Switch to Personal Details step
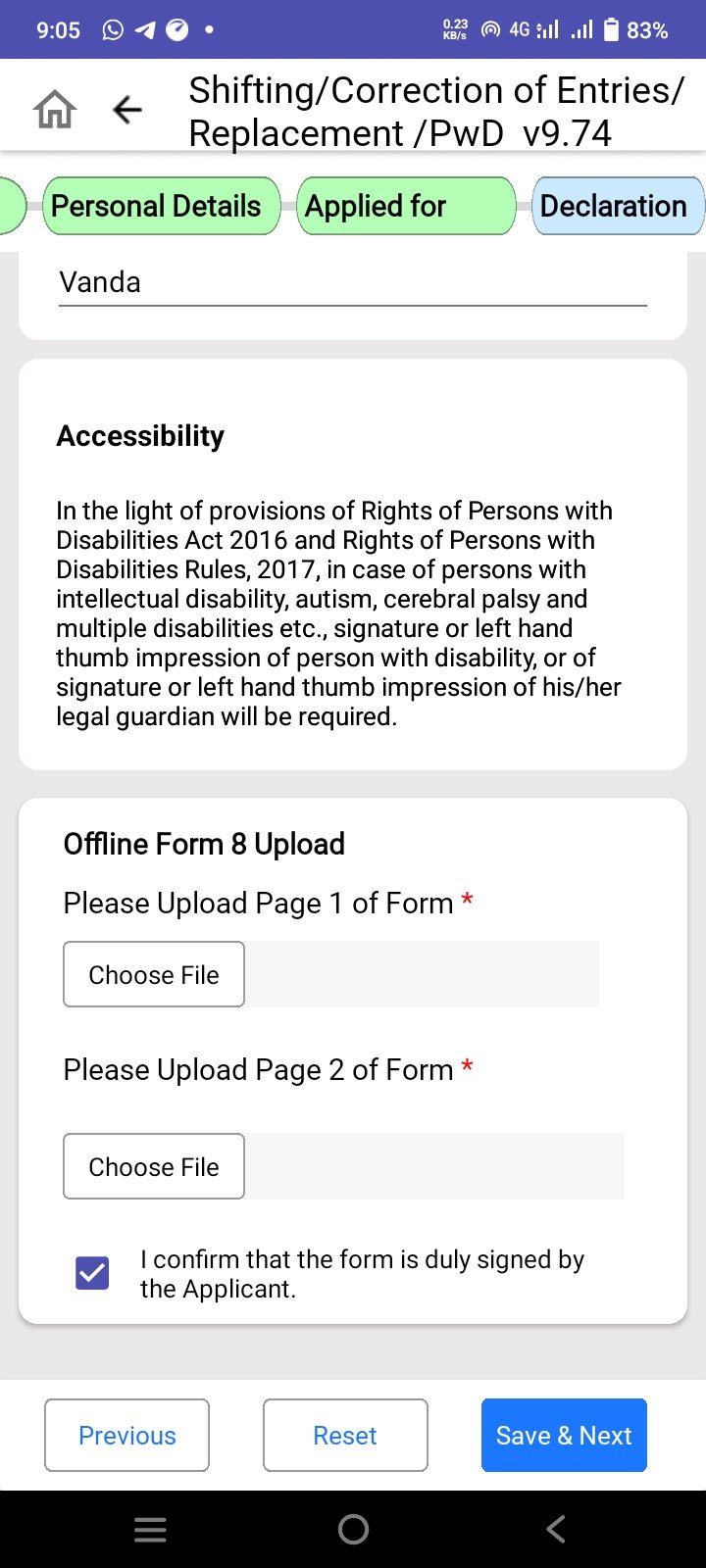Screen dimensions: 706x1568 pos(162,206)
